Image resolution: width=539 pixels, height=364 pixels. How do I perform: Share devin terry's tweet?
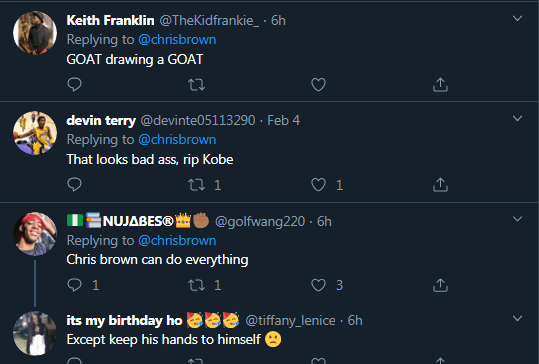(440, 185)
